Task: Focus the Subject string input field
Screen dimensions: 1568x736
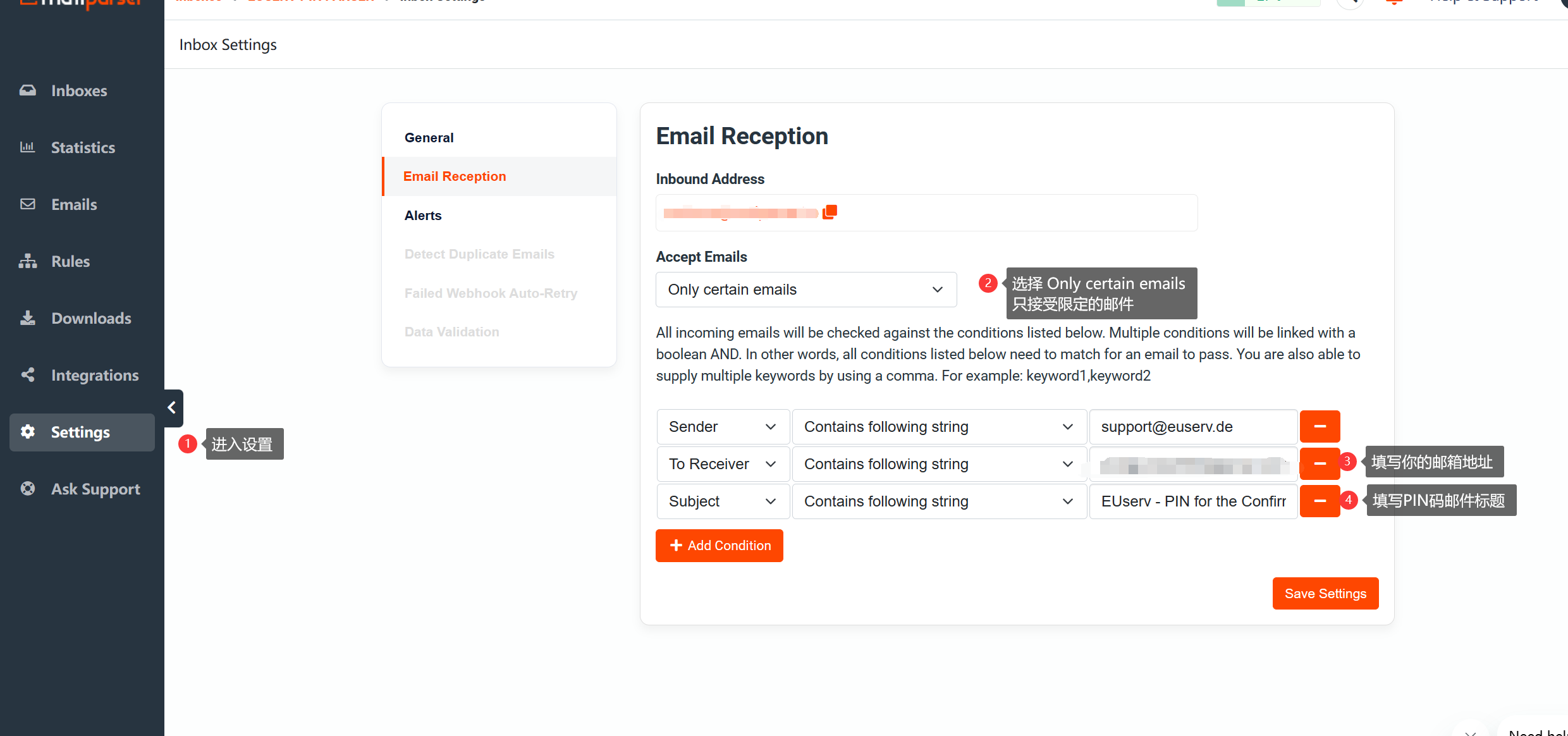Action: [1192, 501]
